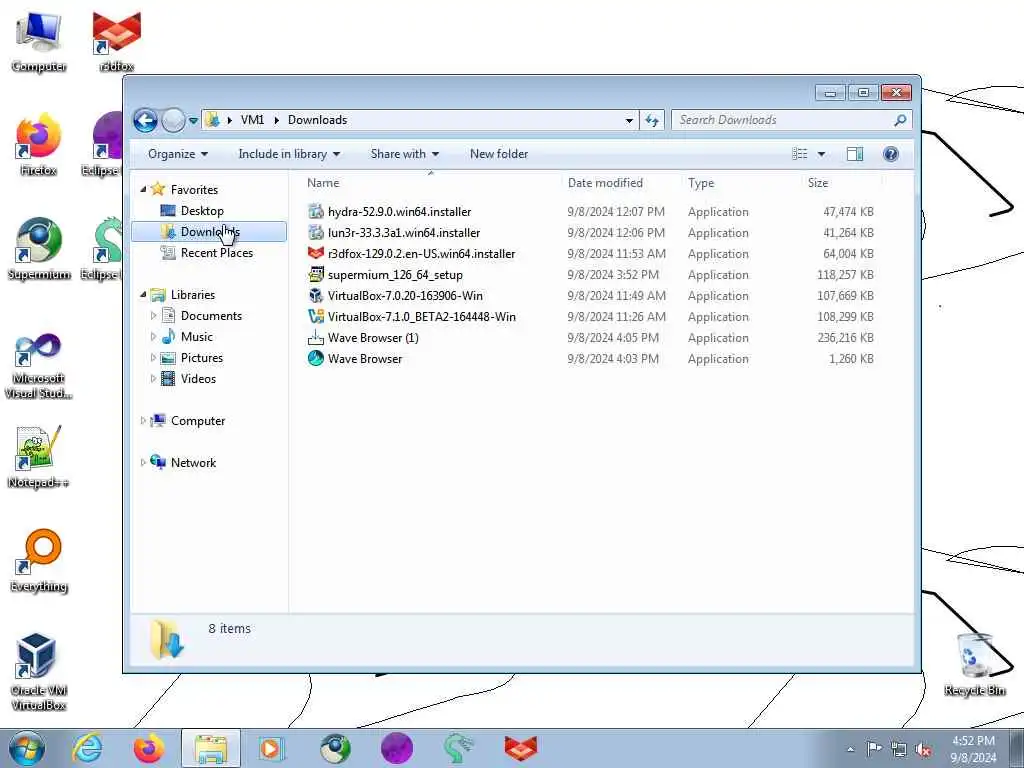Open the r3dfox desktop shortcut
This screenshot has height=768, width=1024.
116,42
